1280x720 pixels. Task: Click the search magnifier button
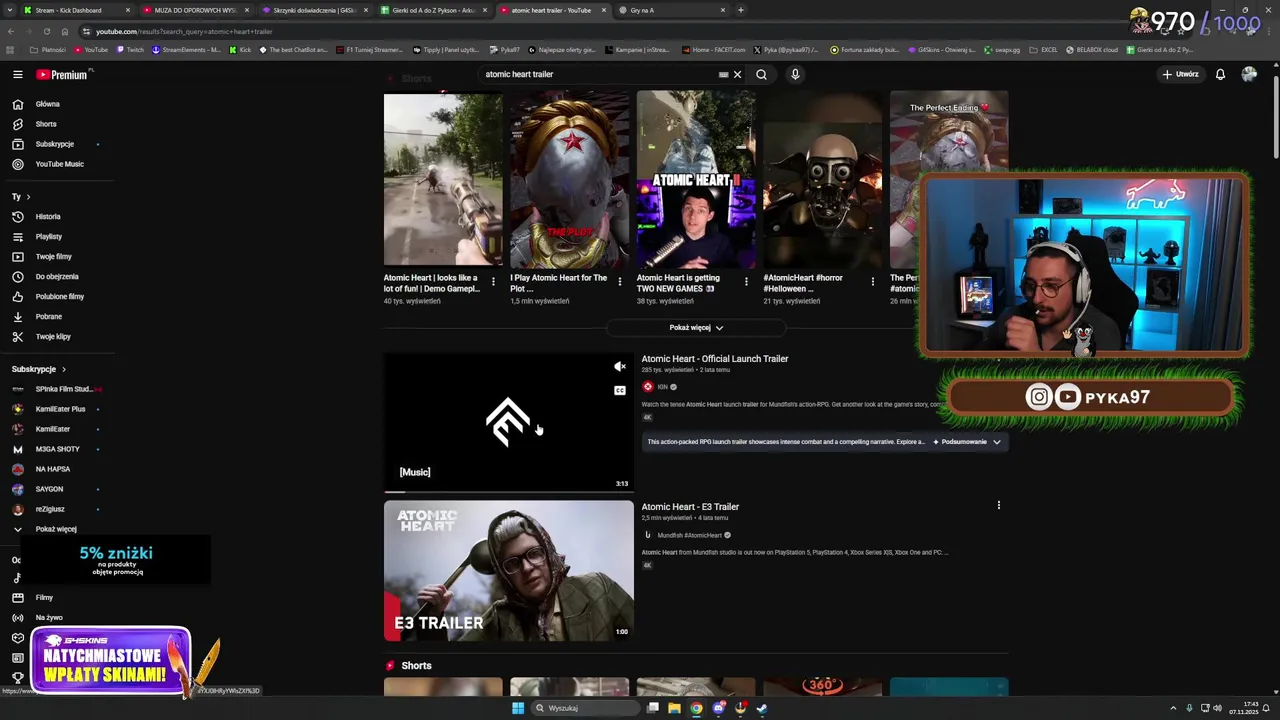tap(761, 74)
